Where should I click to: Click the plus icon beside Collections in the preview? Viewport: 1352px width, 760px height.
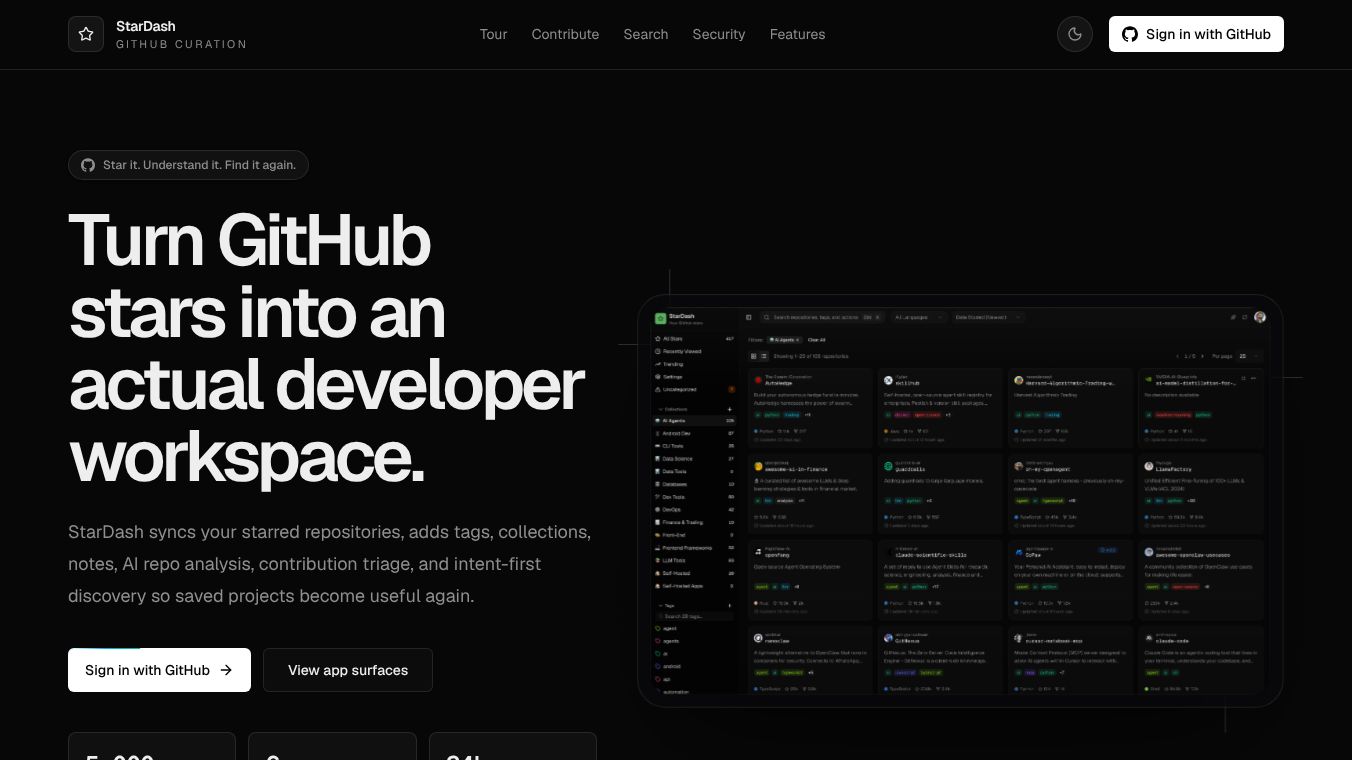point(730,409)
